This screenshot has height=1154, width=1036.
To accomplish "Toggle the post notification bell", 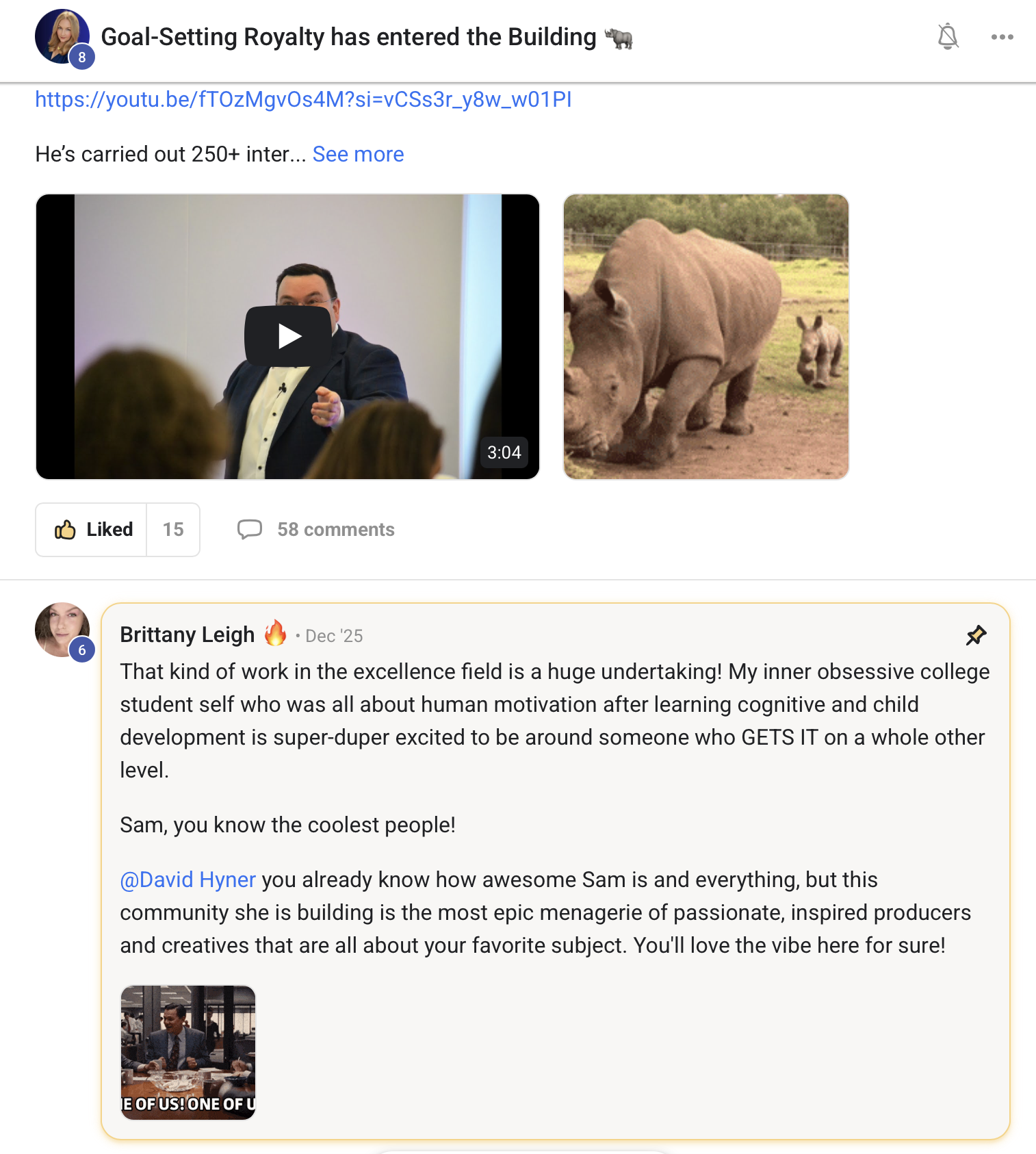I will click(948, 37).
